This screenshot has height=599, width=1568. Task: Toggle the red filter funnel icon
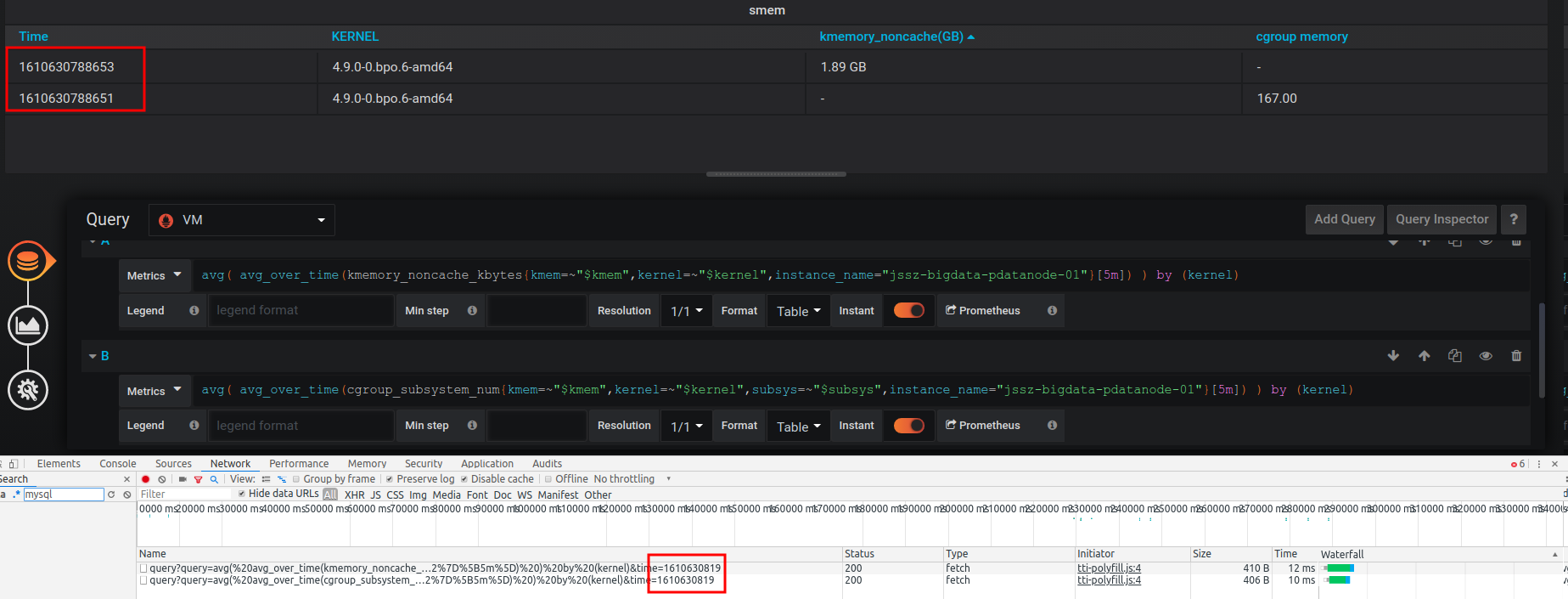(x=199, y=479)
